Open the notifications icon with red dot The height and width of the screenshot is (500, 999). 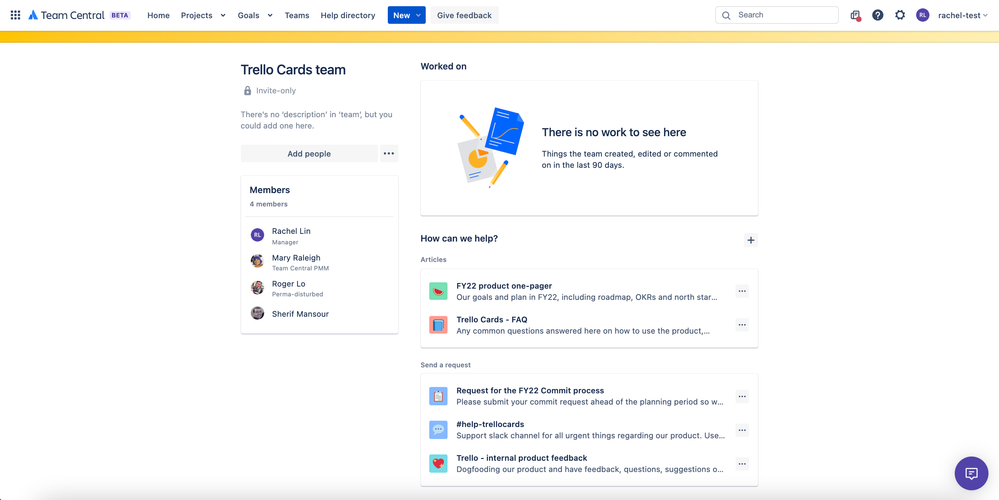click(x=856, y=15)
